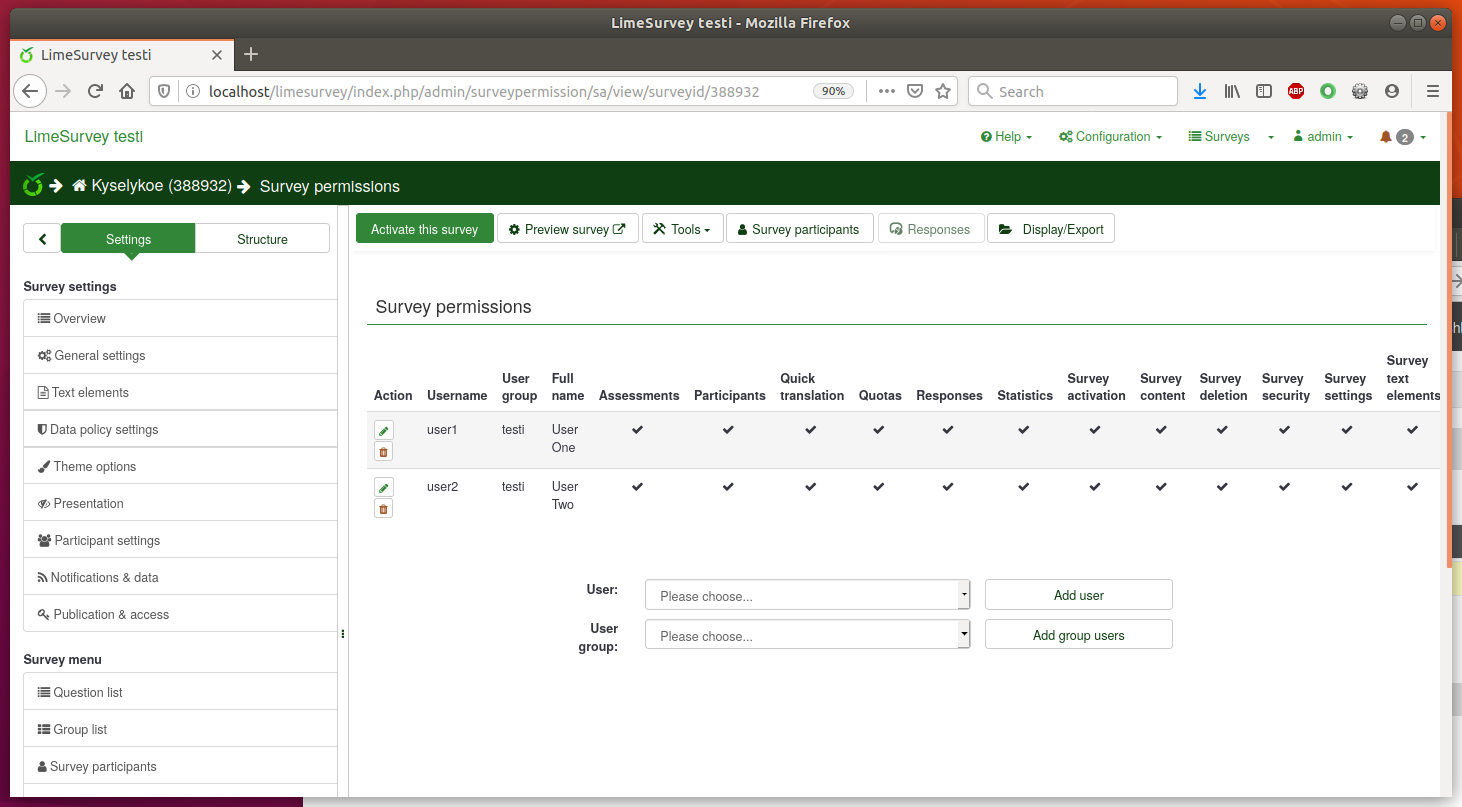Click the delete trash icon for user2

pyautogui.click(x=383, y=509)
